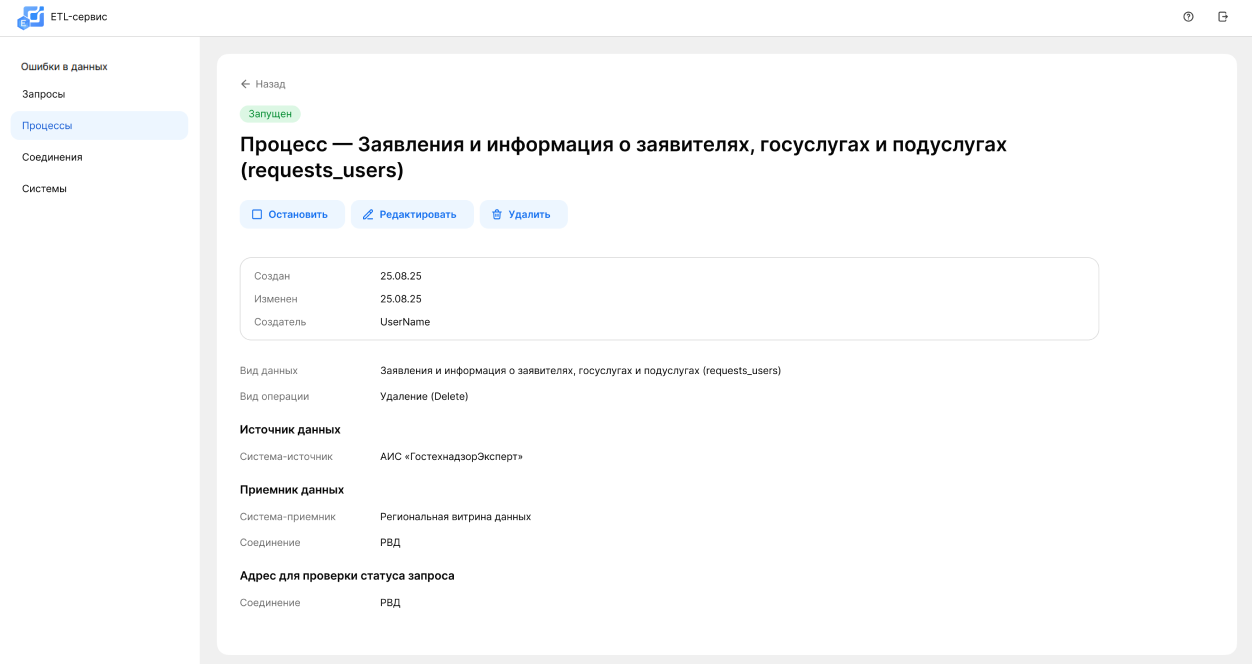Screen dimensions: 1252x664
Task: Click the Назад link text
Action: 270,84
